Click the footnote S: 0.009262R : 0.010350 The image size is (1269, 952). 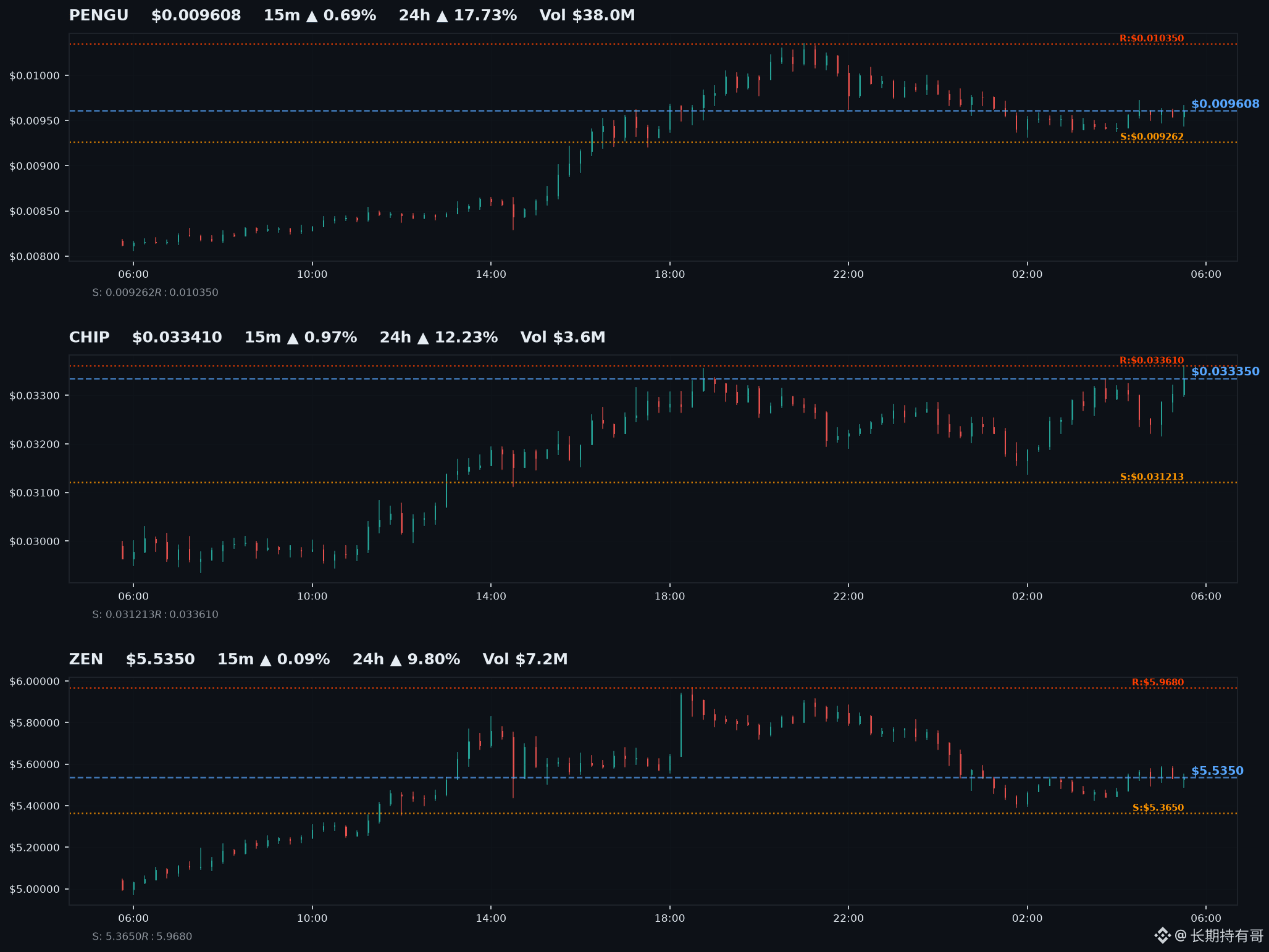click(155, 293)
